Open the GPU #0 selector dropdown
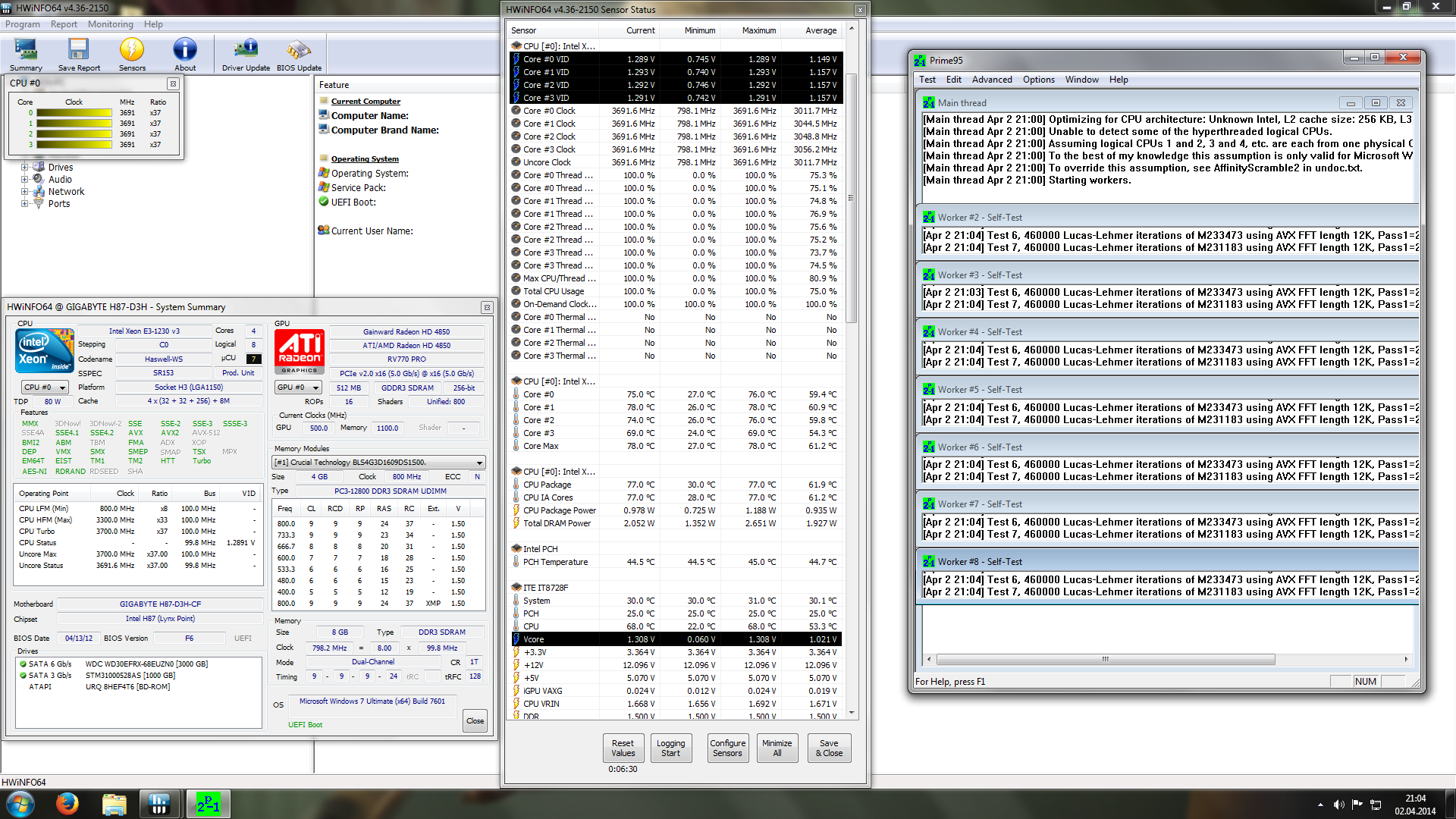 [297, 388]
